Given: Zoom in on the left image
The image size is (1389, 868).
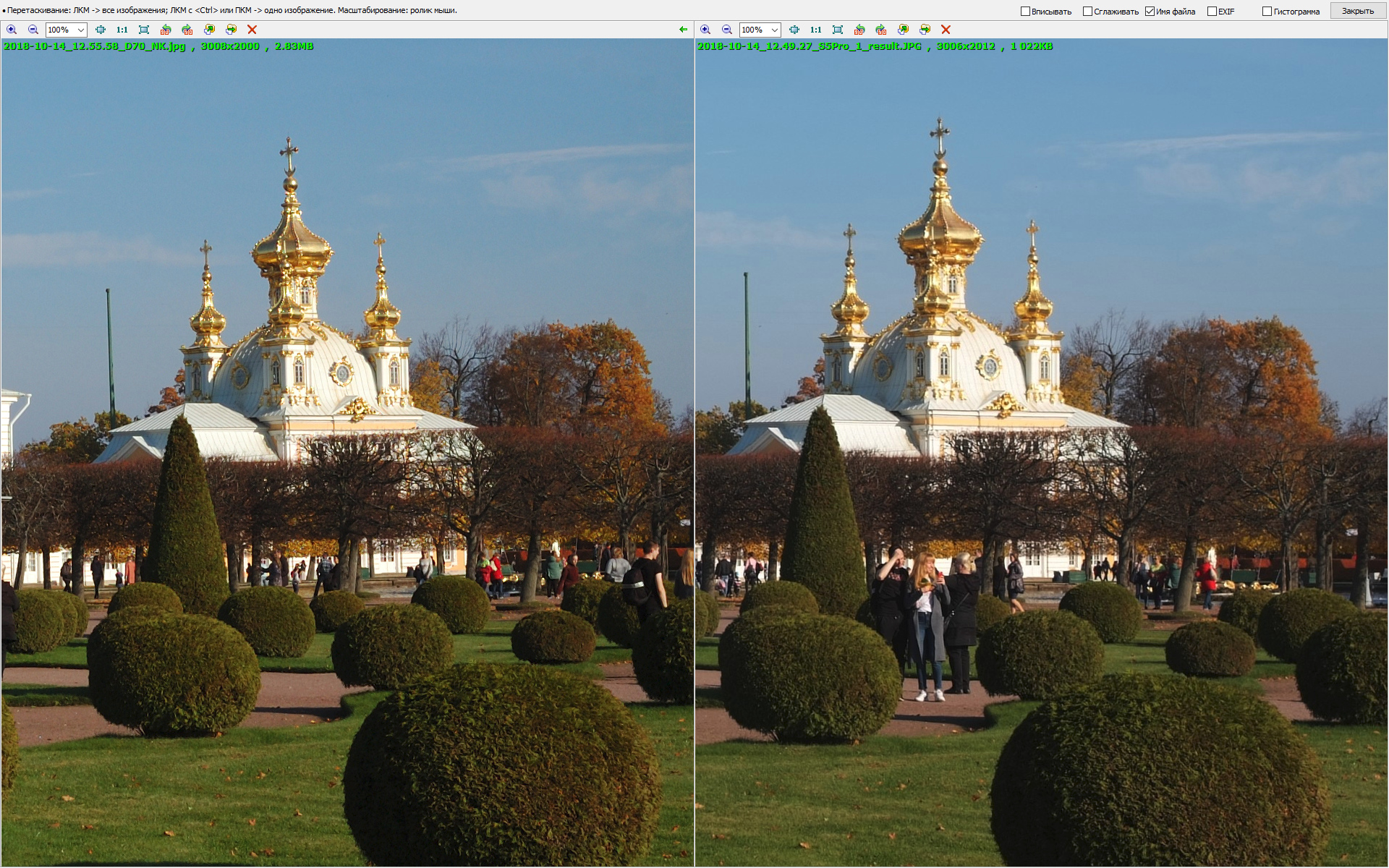Looking at the screenshot, I should pos(12,30).
